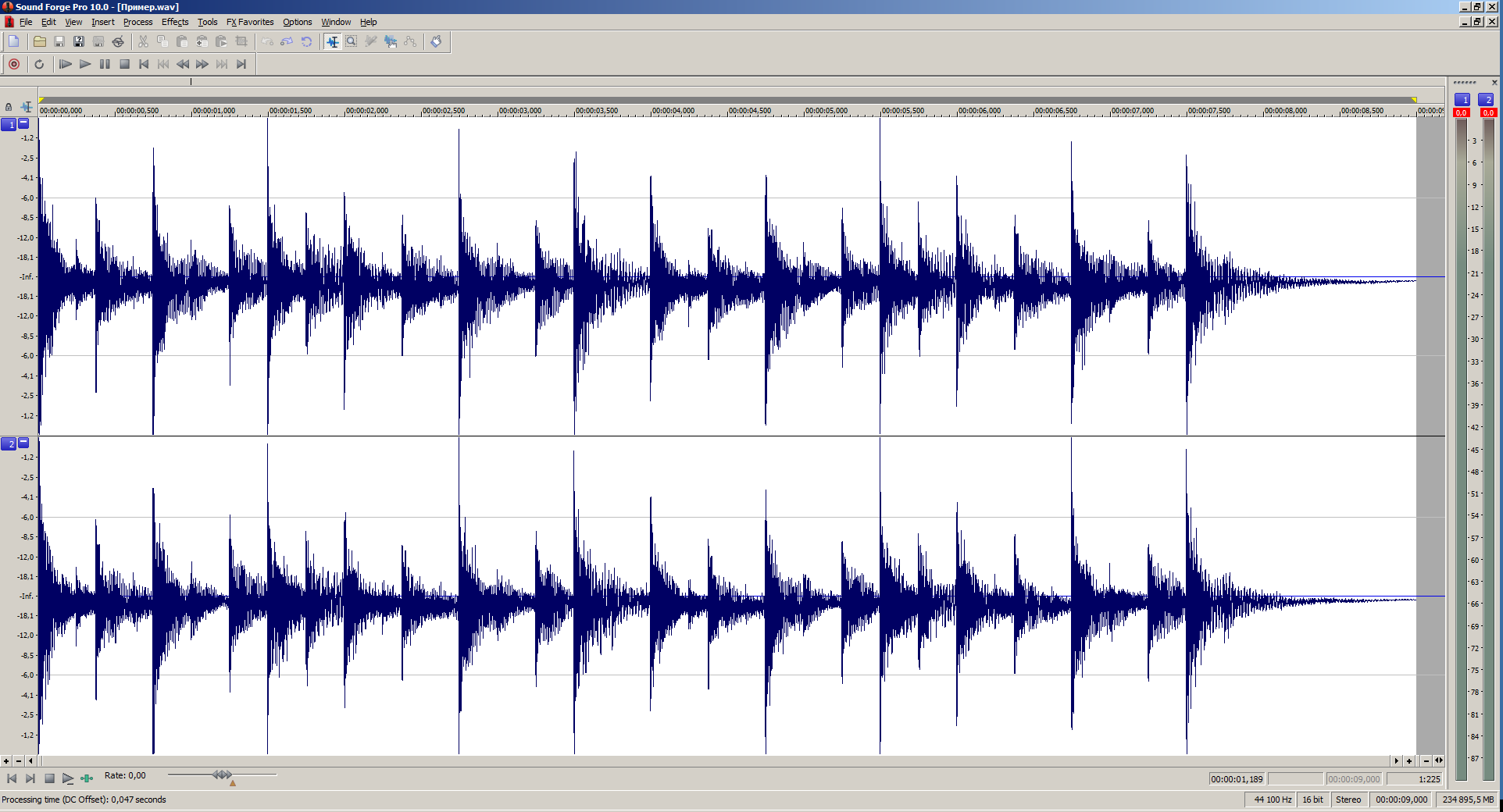Trim audio using the Trim/Crop icon
The image size is (1503, 812).
coord(241,41)
